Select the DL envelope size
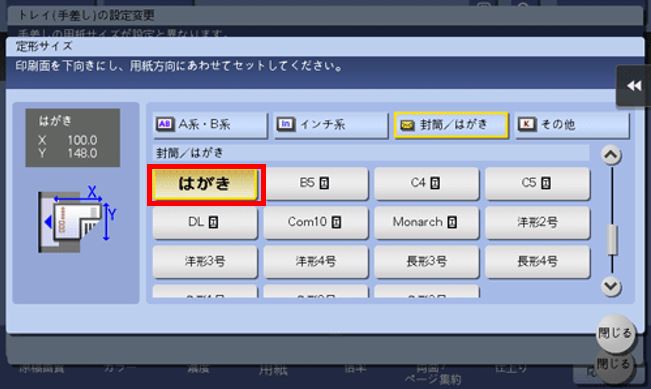This screenshot has width=651, height=389. 205,222
